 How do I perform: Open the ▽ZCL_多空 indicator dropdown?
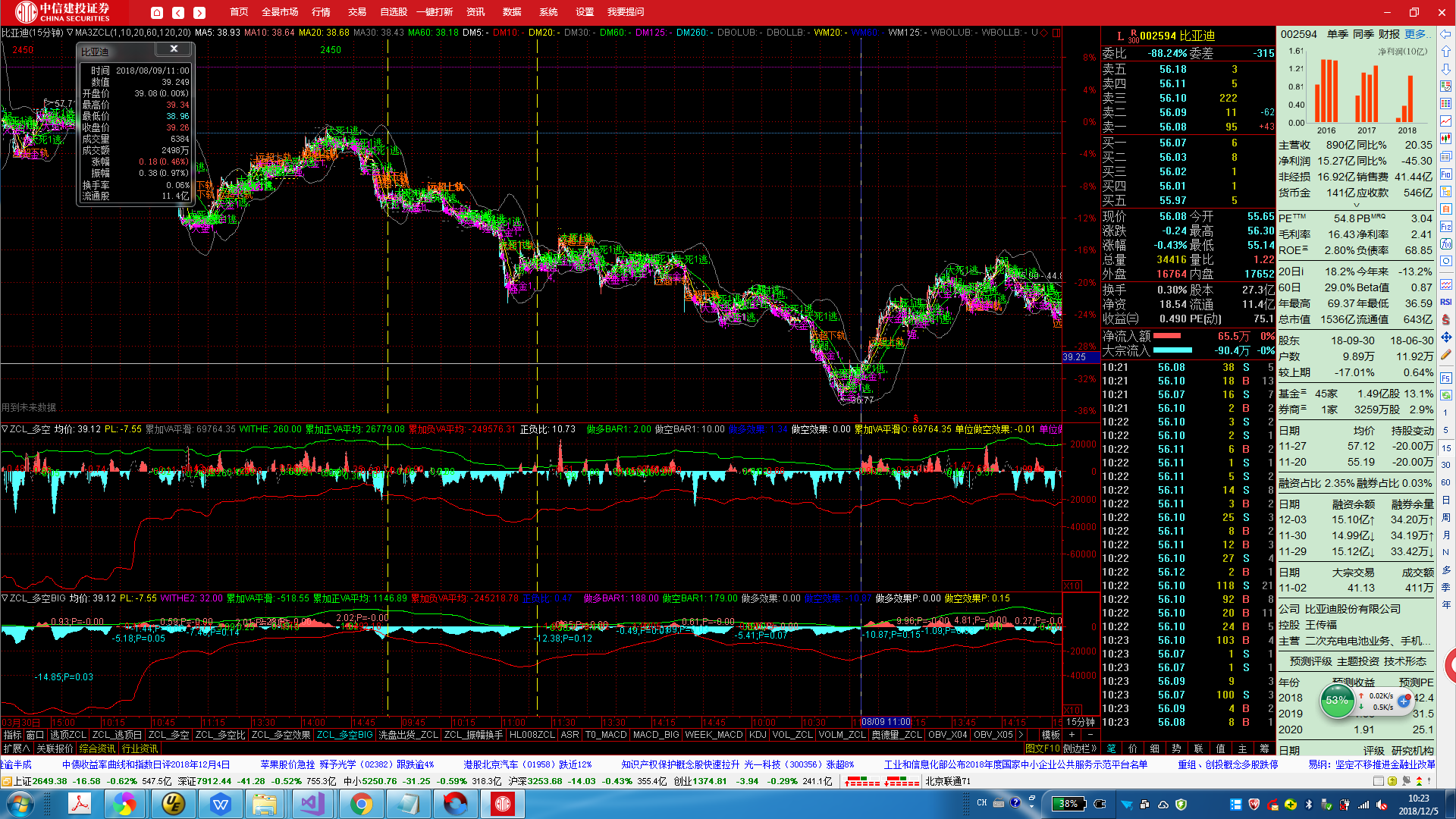(5, 429)
